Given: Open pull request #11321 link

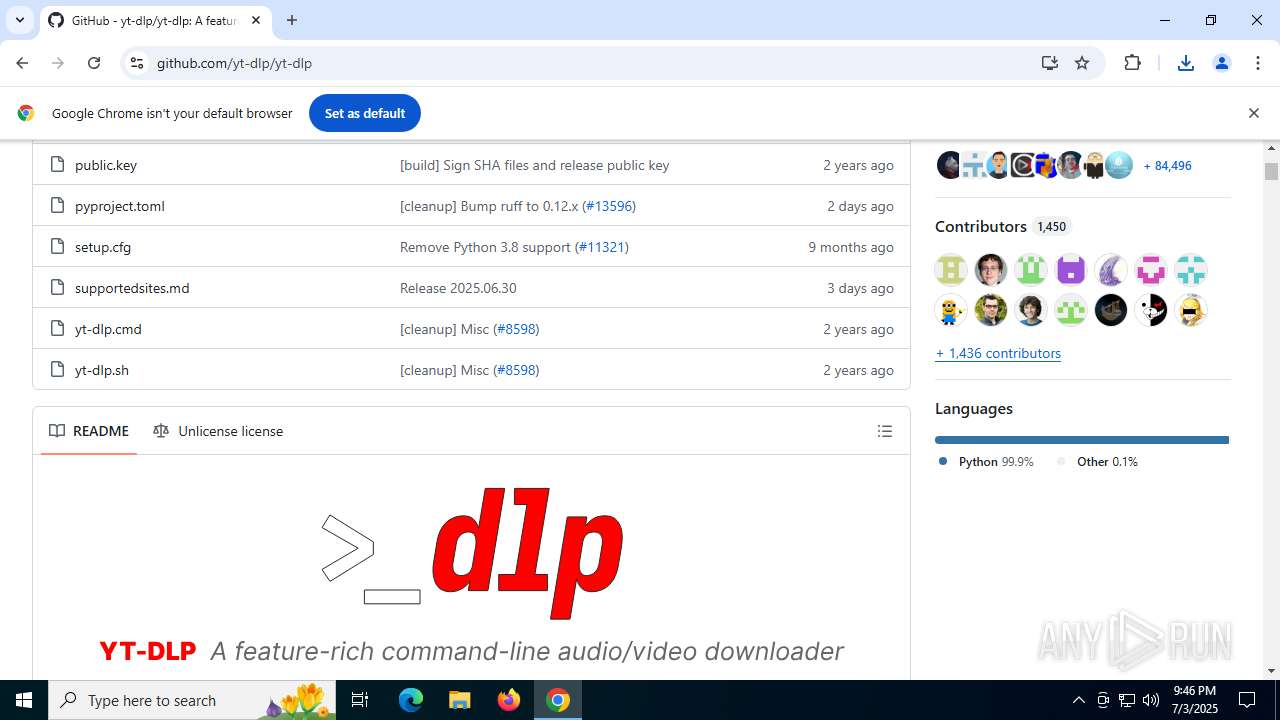Looking at the screenshot, I should pos(602,247).
